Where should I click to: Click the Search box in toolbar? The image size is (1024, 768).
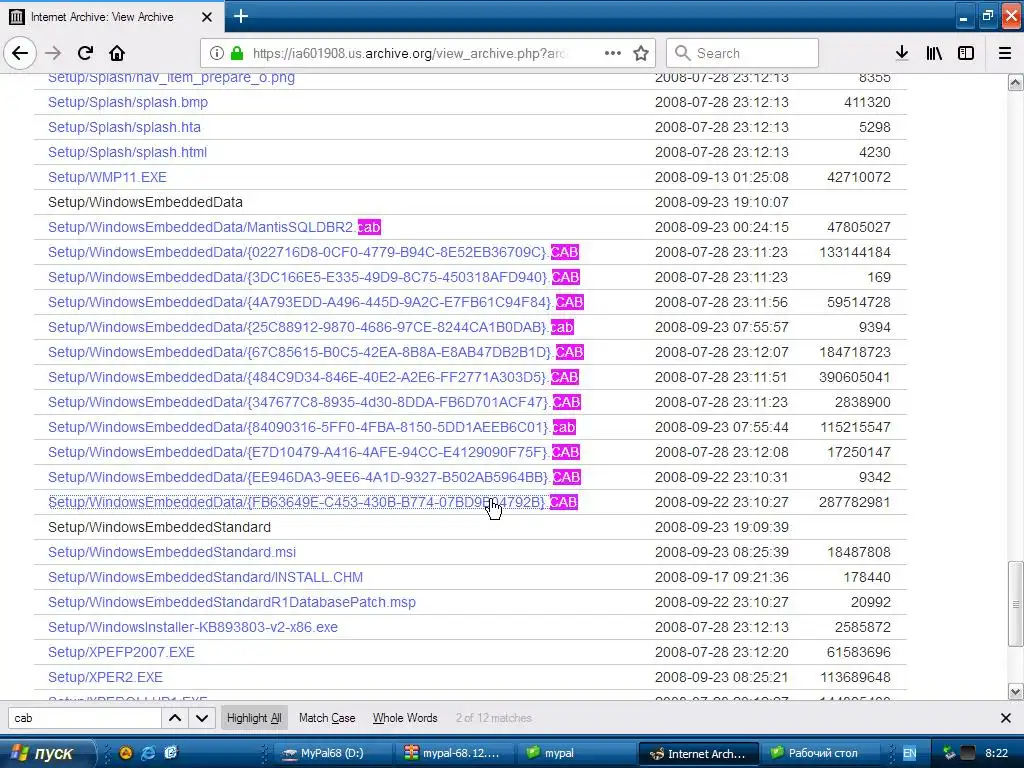(x=743, y=53)
